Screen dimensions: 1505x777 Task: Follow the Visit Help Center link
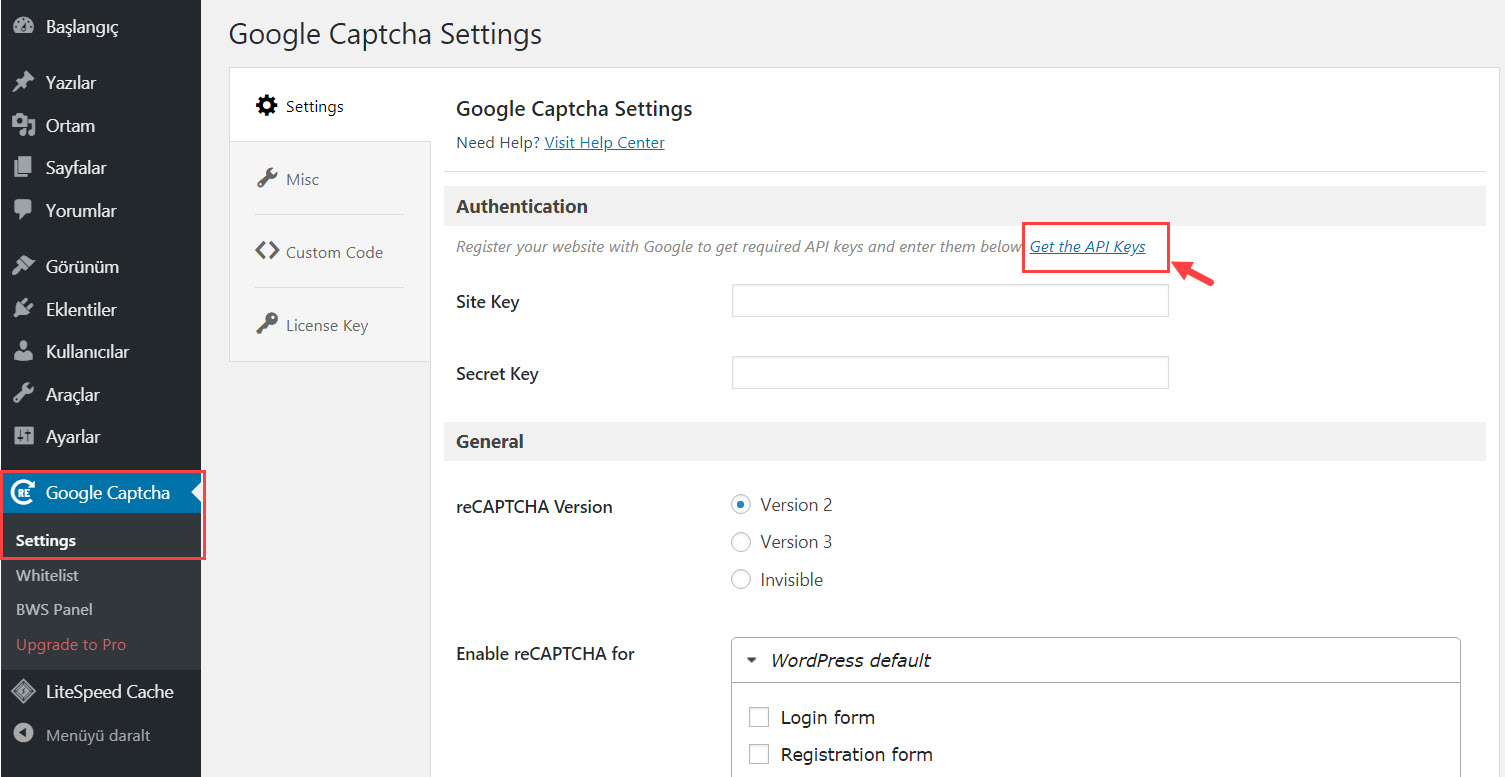pos(604,142)
